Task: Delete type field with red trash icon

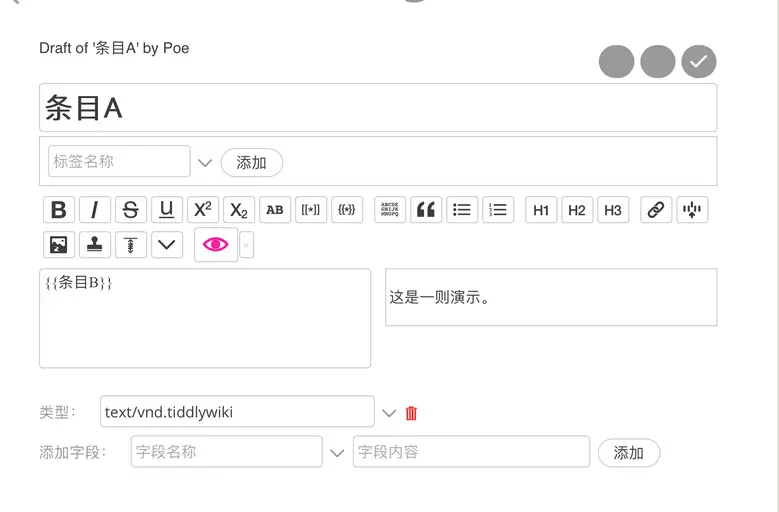Action: click(411, 413)
